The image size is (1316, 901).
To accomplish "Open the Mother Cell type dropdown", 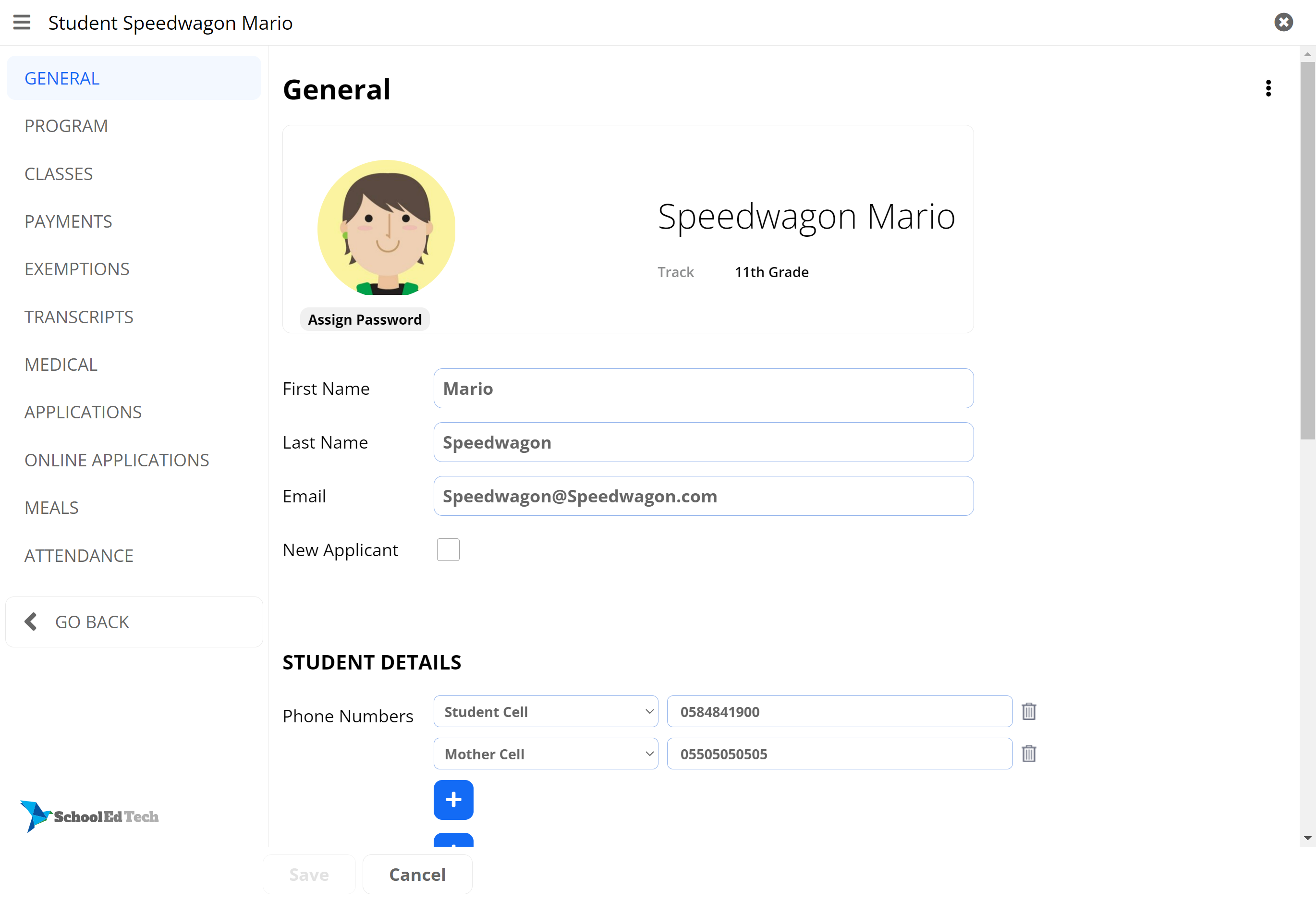I will point(545,754).
